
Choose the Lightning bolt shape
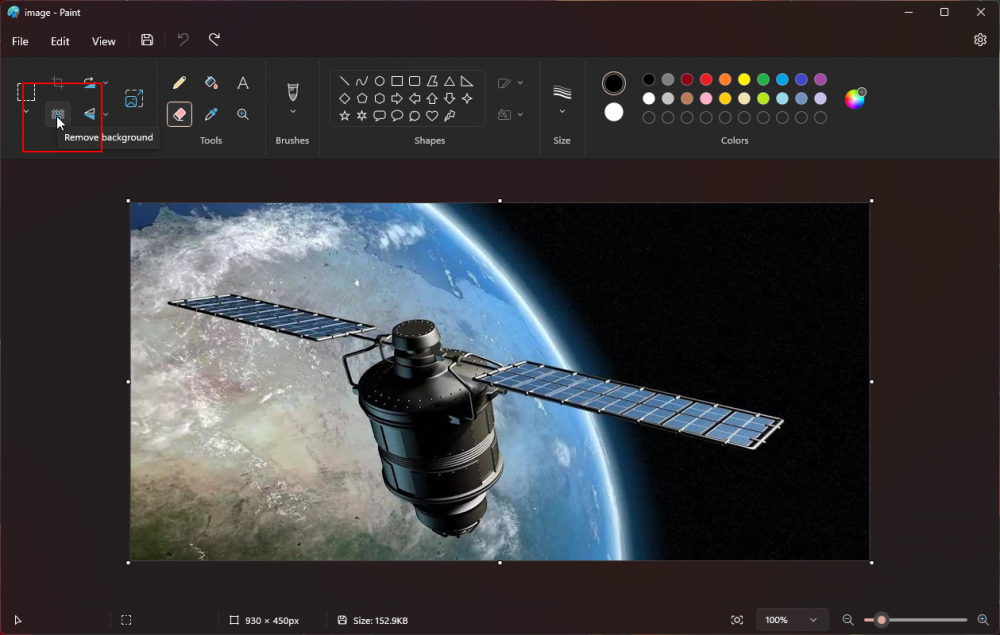(x=450, y=115)
